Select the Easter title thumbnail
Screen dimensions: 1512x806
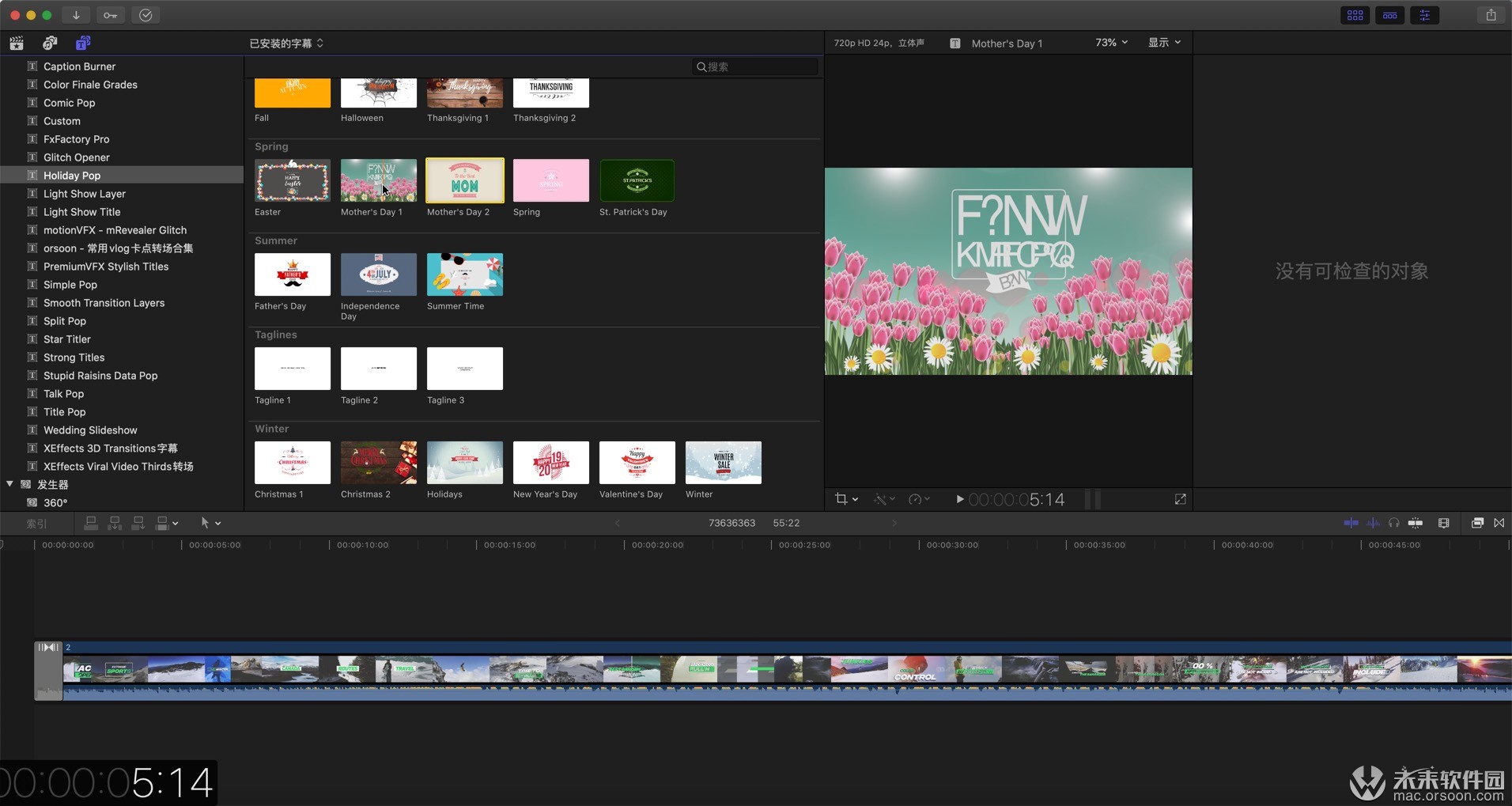(x=293, y=180)
